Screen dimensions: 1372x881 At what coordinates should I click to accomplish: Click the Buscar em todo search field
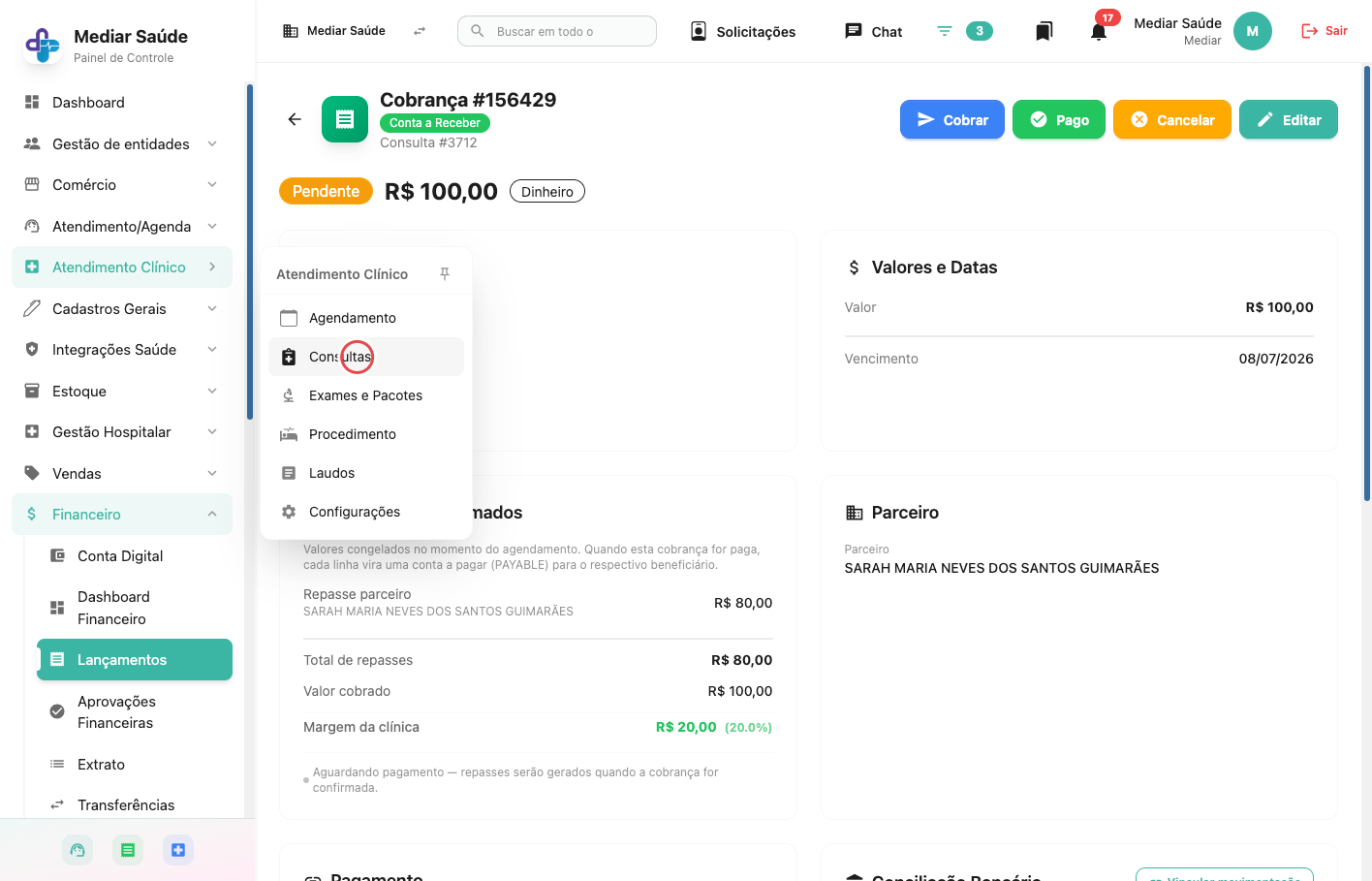[x=557, y=31]
